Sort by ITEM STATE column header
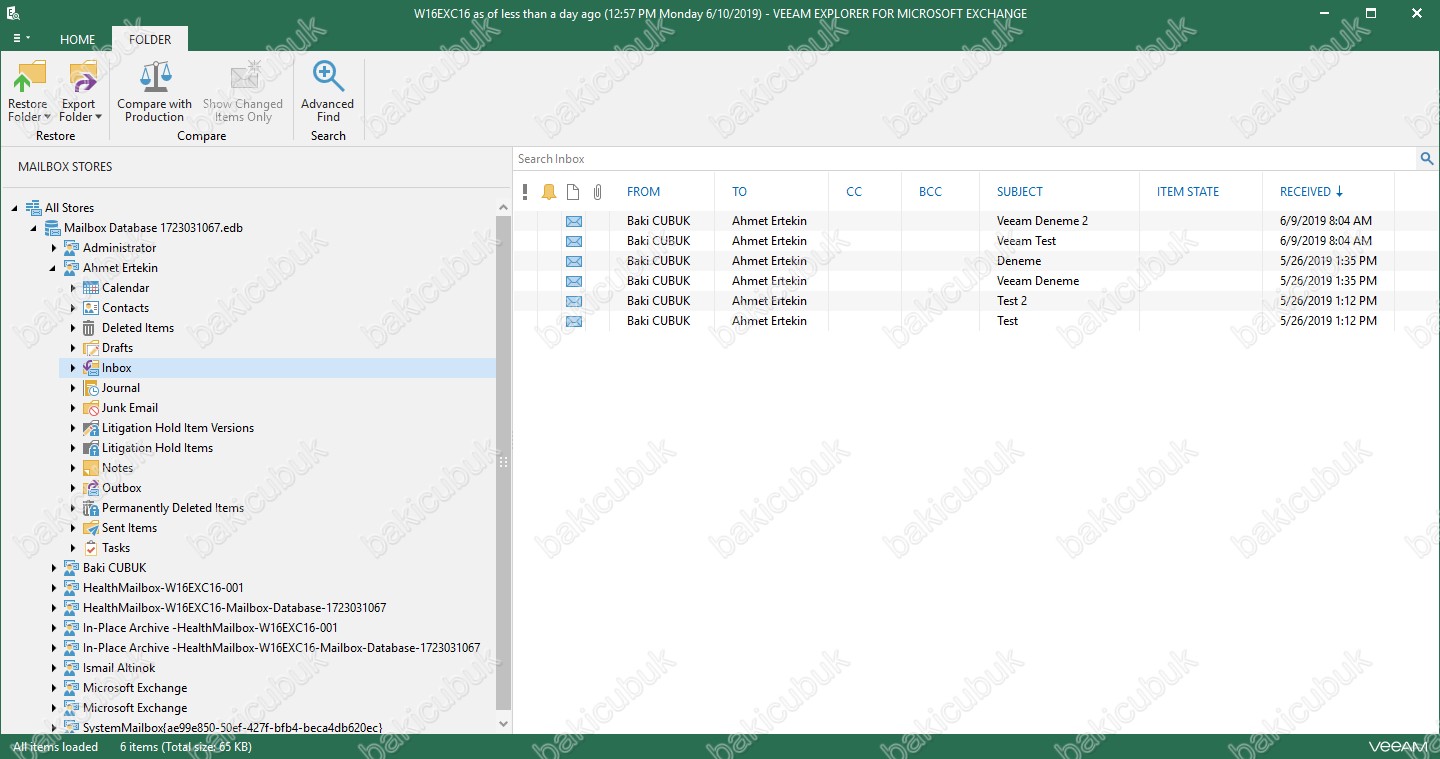 point(1188,192)
